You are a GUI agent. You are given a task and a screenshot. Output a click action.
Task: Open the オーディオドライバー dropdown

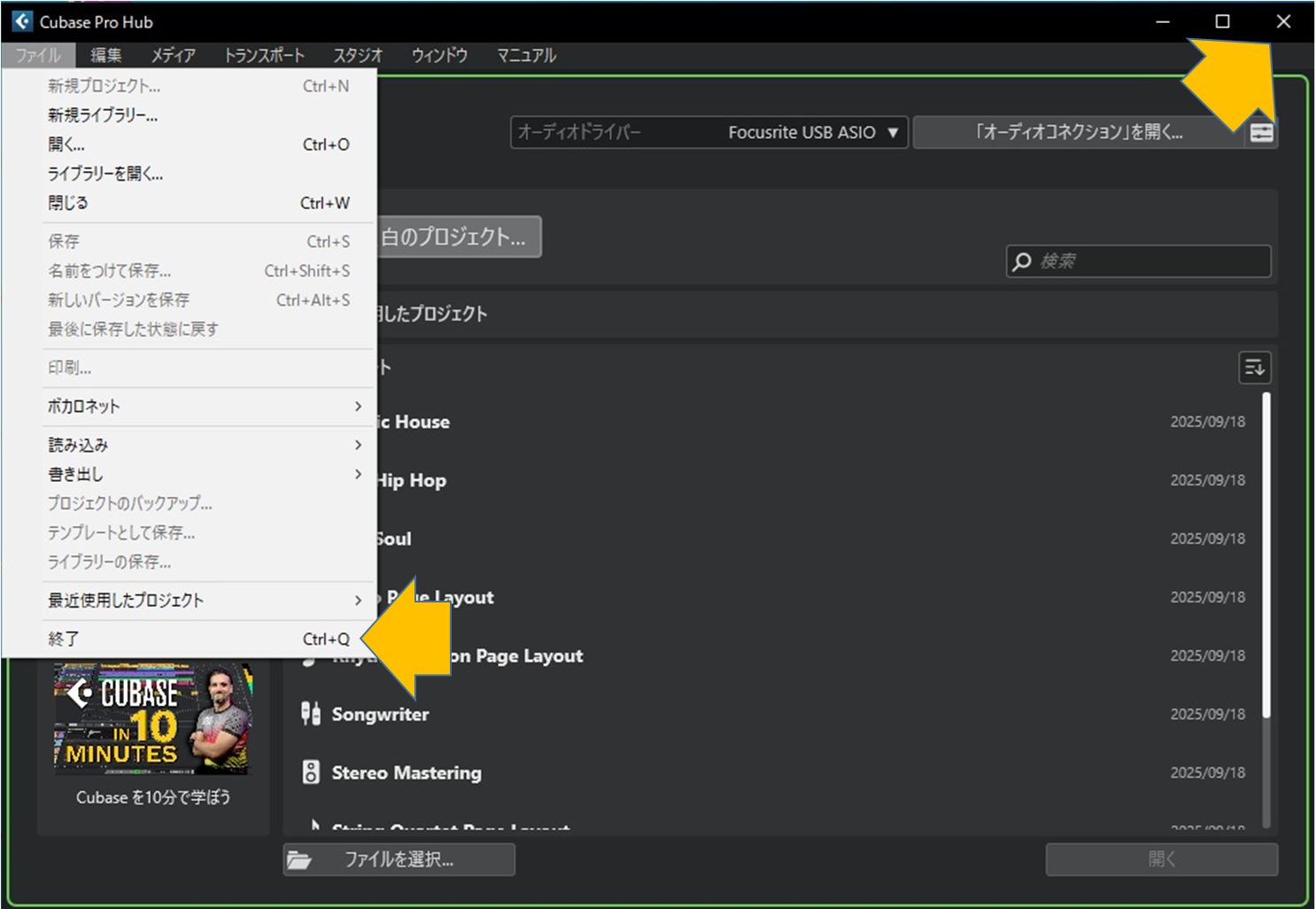click(x=708, y=133)
